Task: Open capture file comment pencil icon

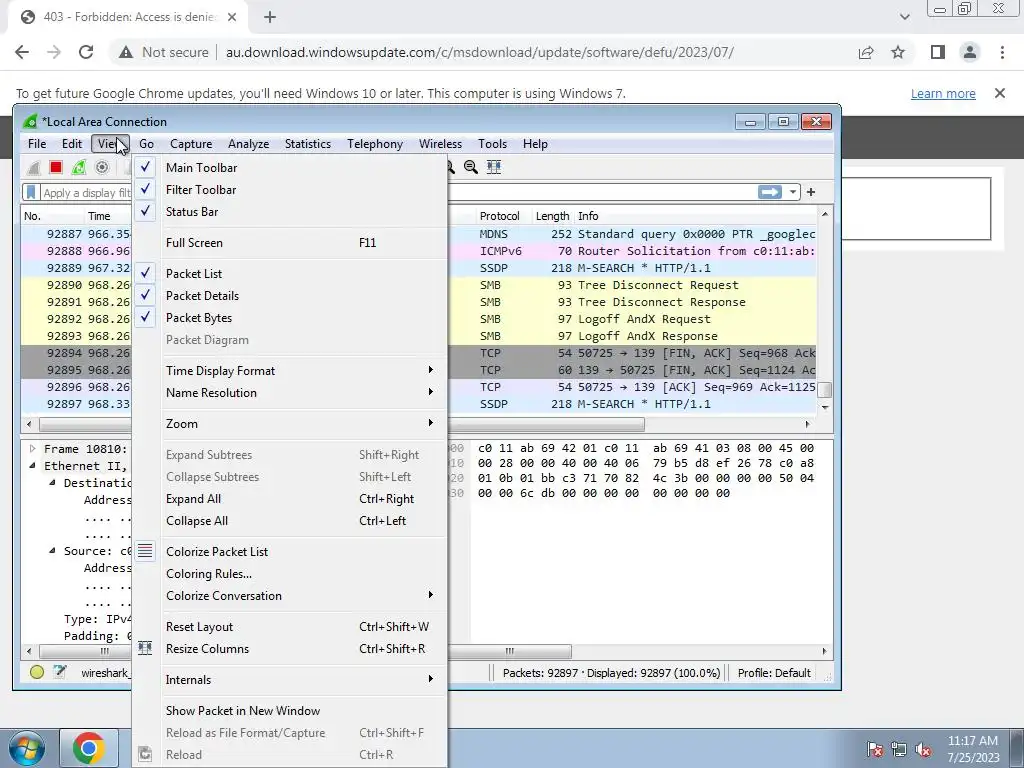Action: (x=60, y=672)
